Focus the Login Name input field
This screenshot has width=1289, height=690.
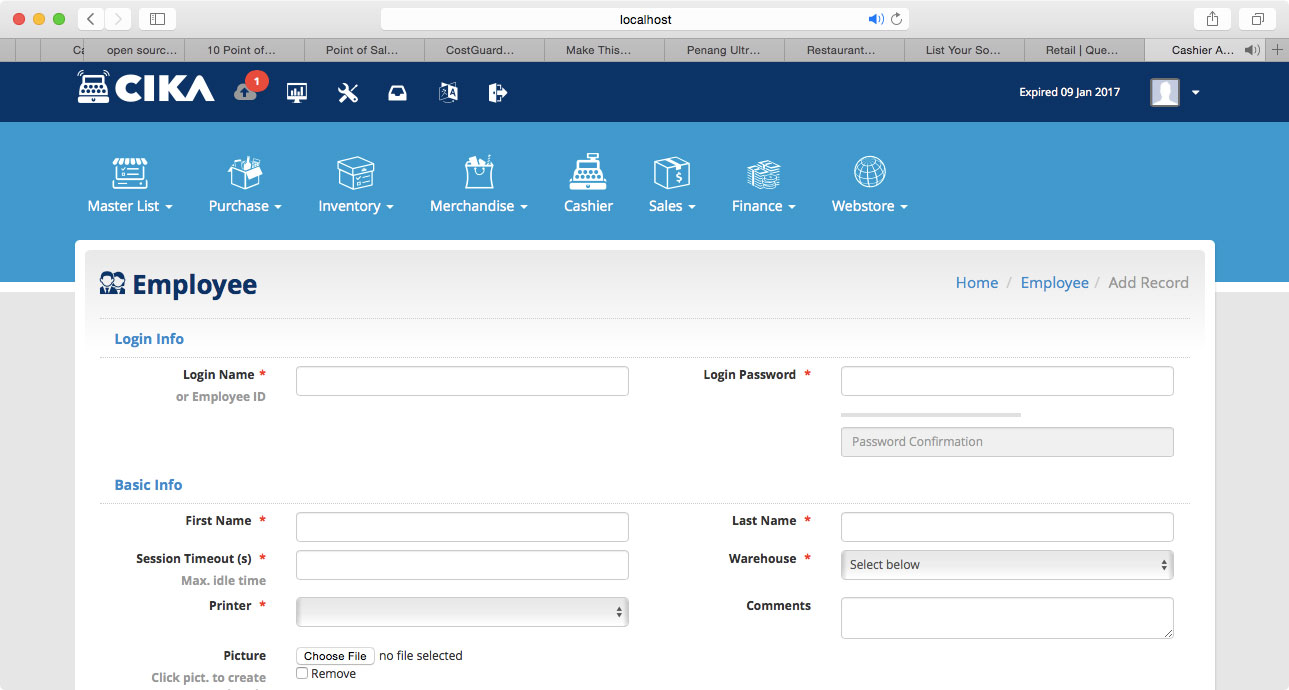462,381
